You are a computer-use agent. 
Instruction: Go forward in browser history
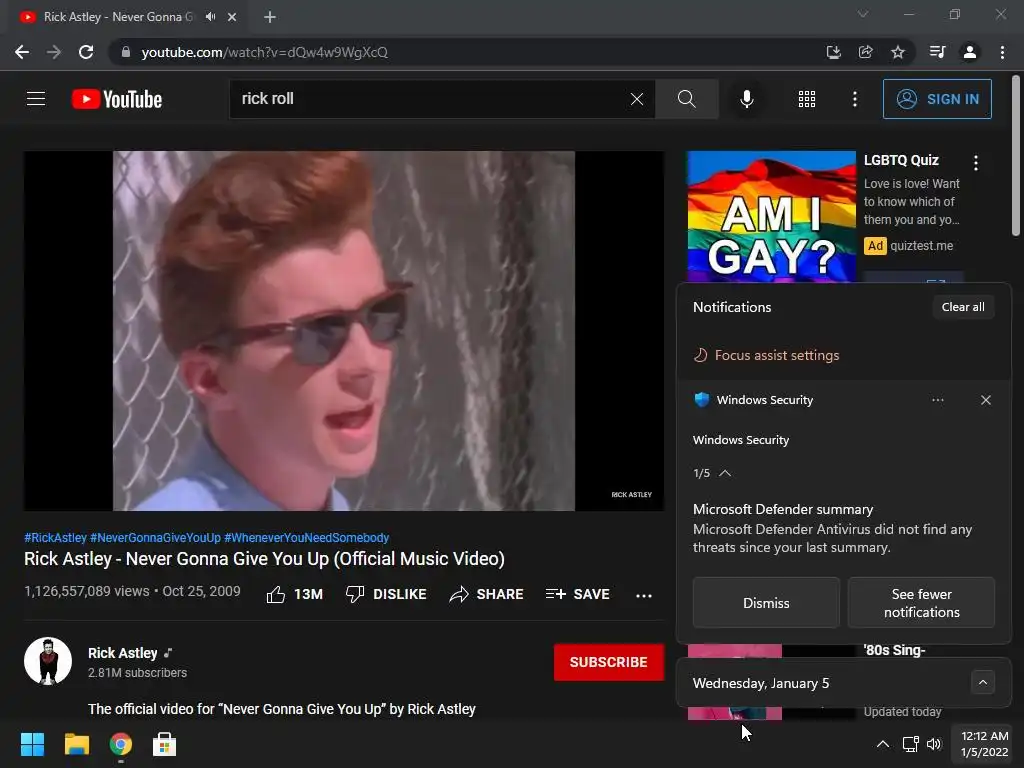[x=54, y=52]
